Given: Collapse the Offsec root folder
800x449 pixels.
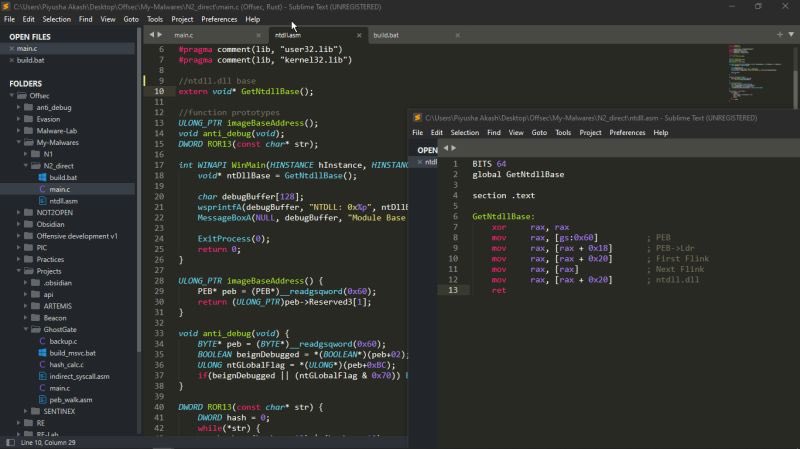Looking at the screenshot, I should [x=12, y=96].
